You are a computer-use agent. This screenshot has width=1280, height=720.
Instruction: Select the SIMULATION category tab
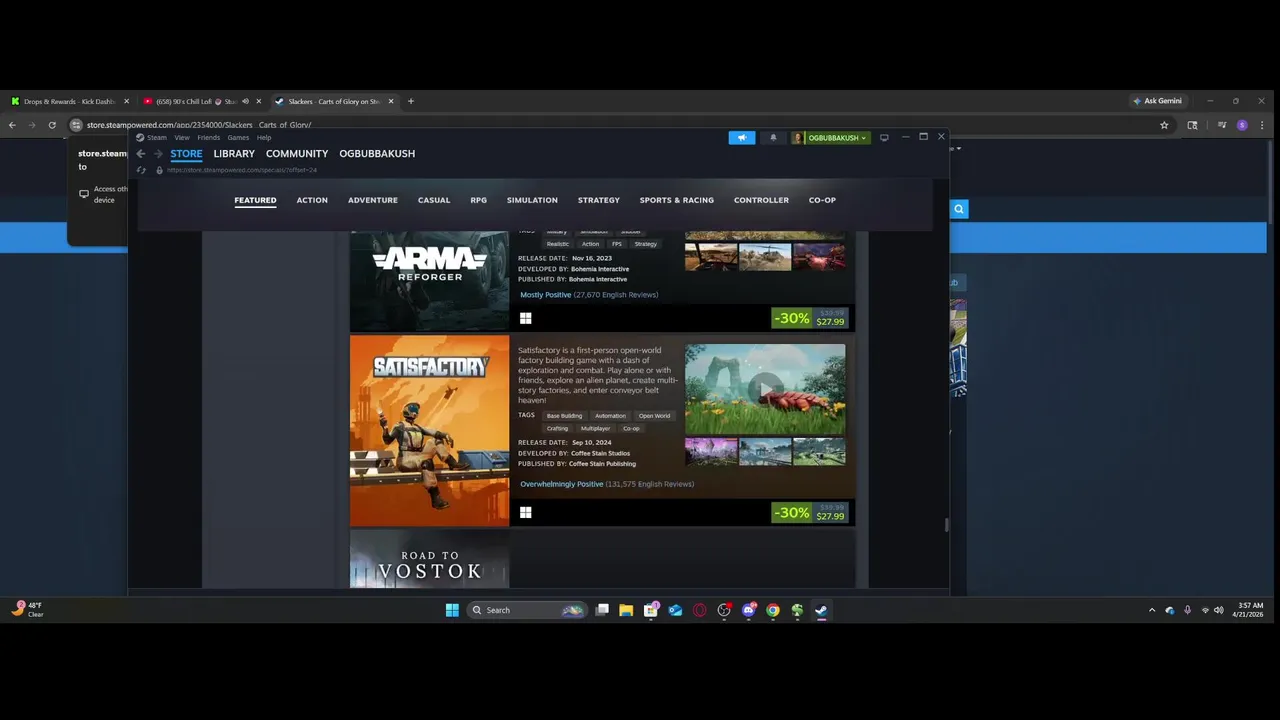point(532,200)
